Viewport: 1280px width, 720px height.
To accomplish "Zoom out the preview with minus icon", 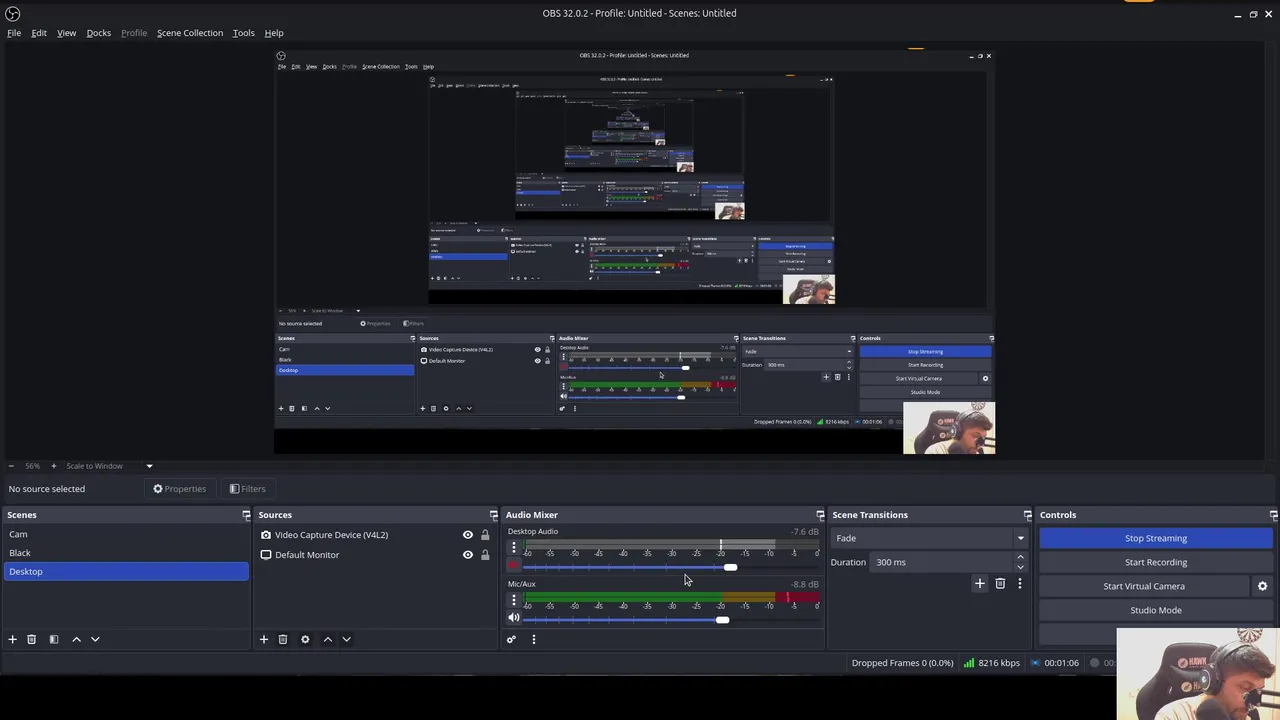I will [x=11, y=466].
